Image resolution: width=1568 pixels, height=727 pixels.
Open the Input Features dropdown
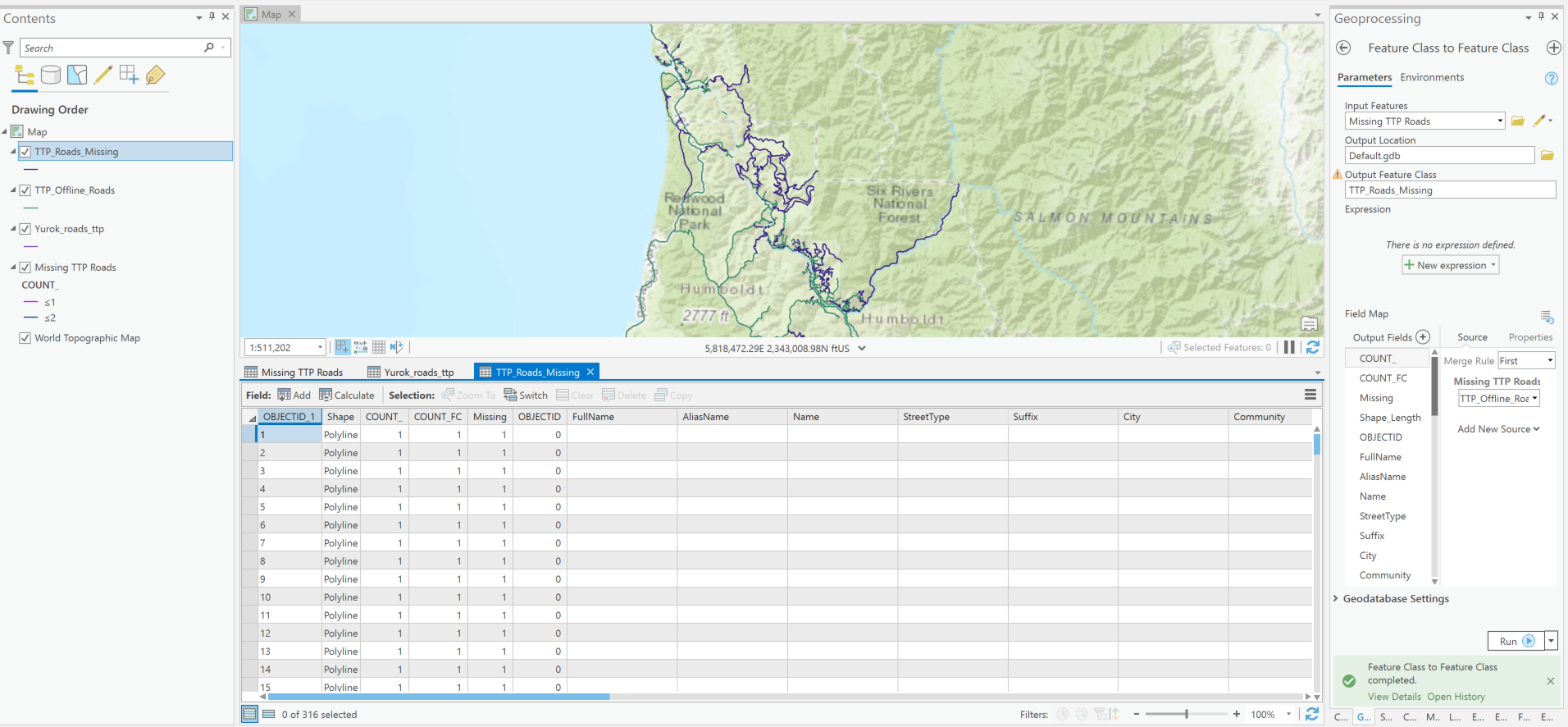[1500, 121]
